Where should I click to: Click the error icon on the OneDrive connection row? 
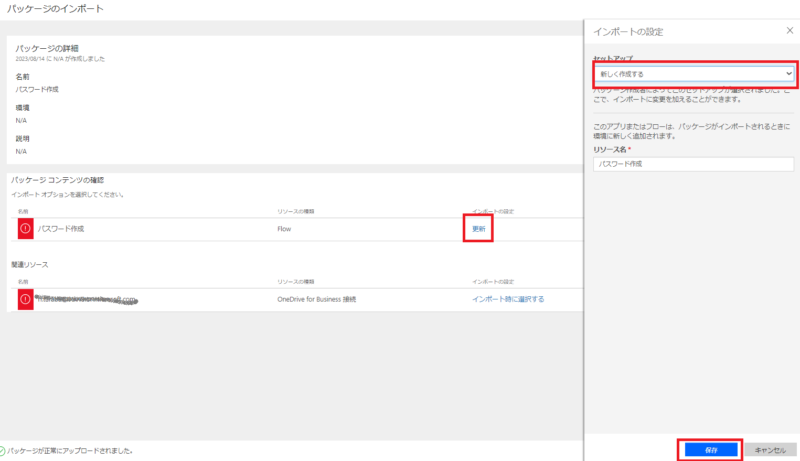25,298
